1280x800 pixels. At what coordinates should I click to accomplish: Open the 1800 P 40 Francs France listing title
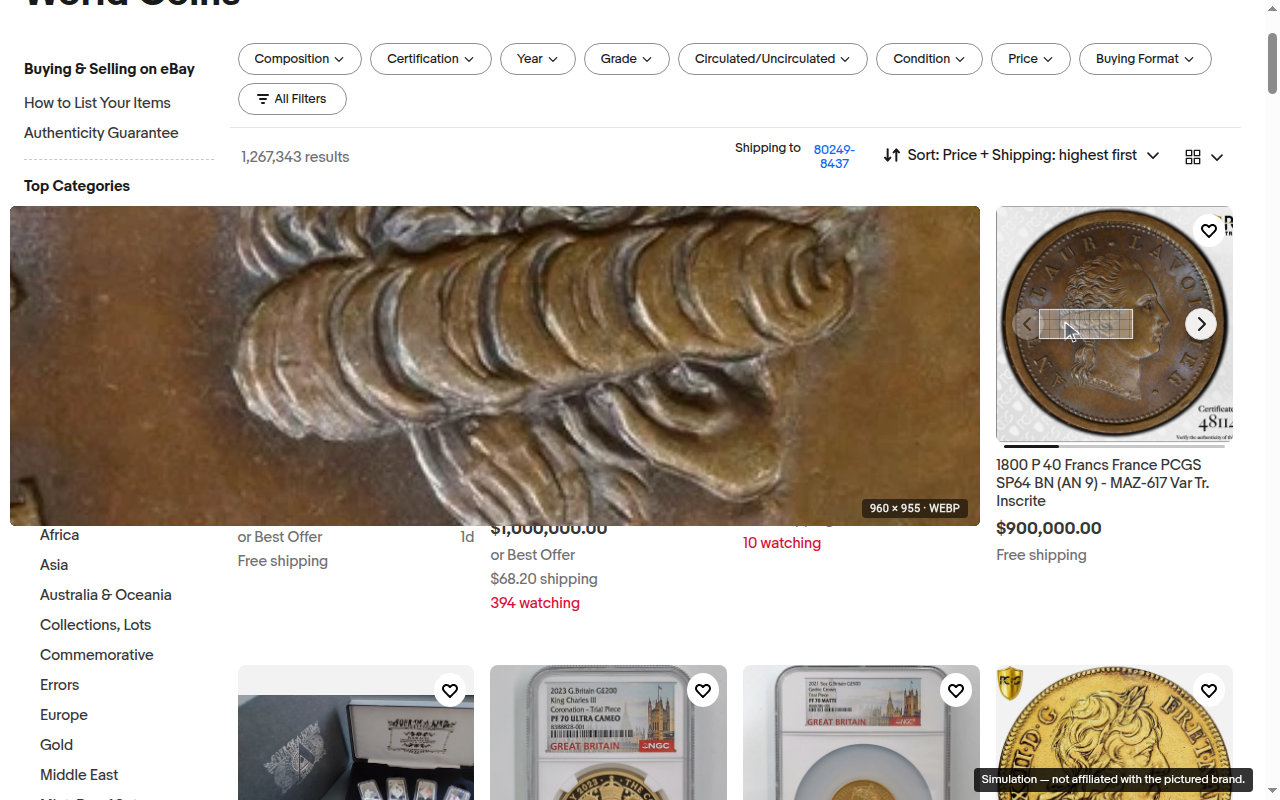1103,483
